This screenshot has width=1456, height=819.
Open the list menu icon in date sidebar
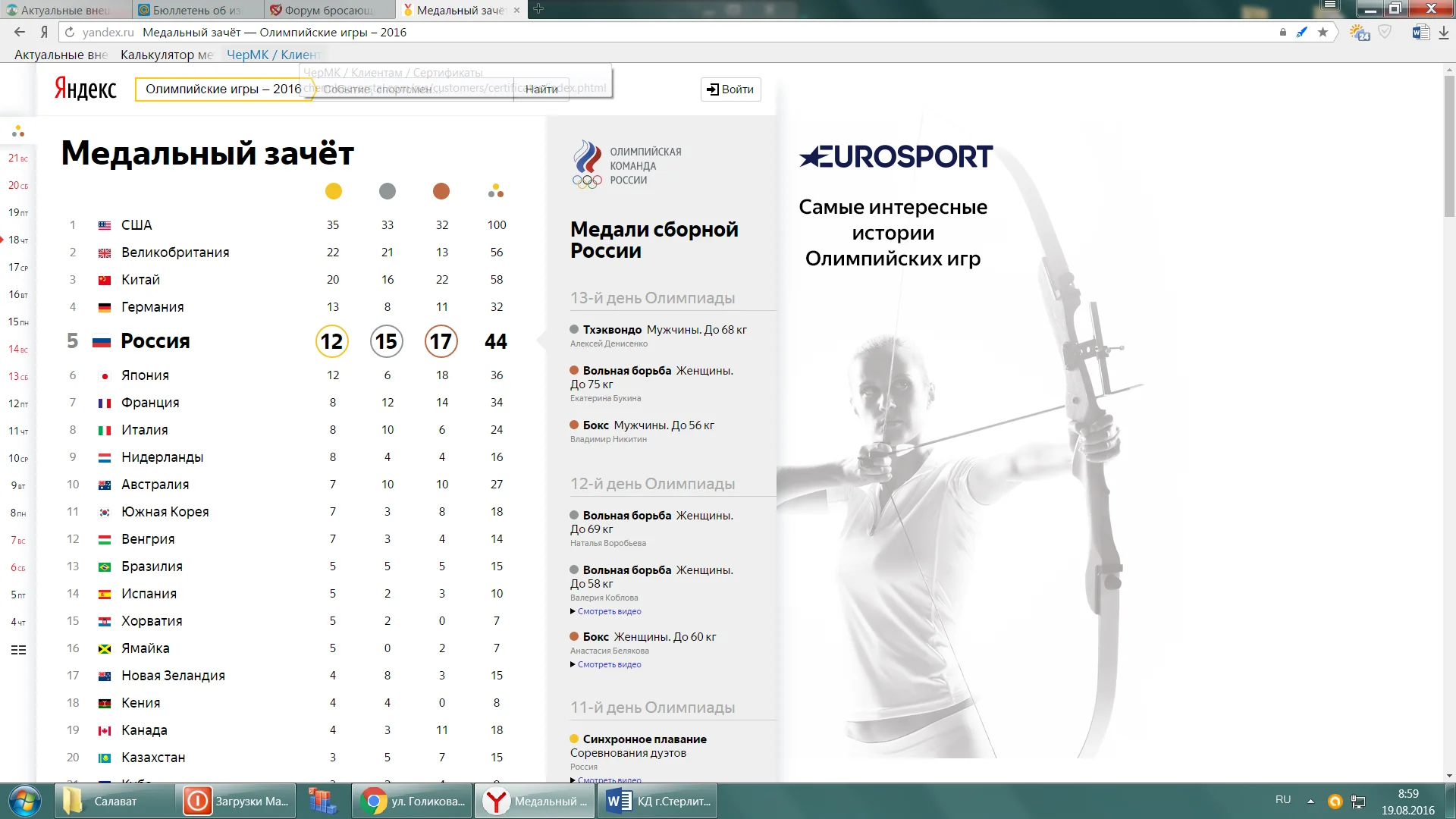coord(18,650)
